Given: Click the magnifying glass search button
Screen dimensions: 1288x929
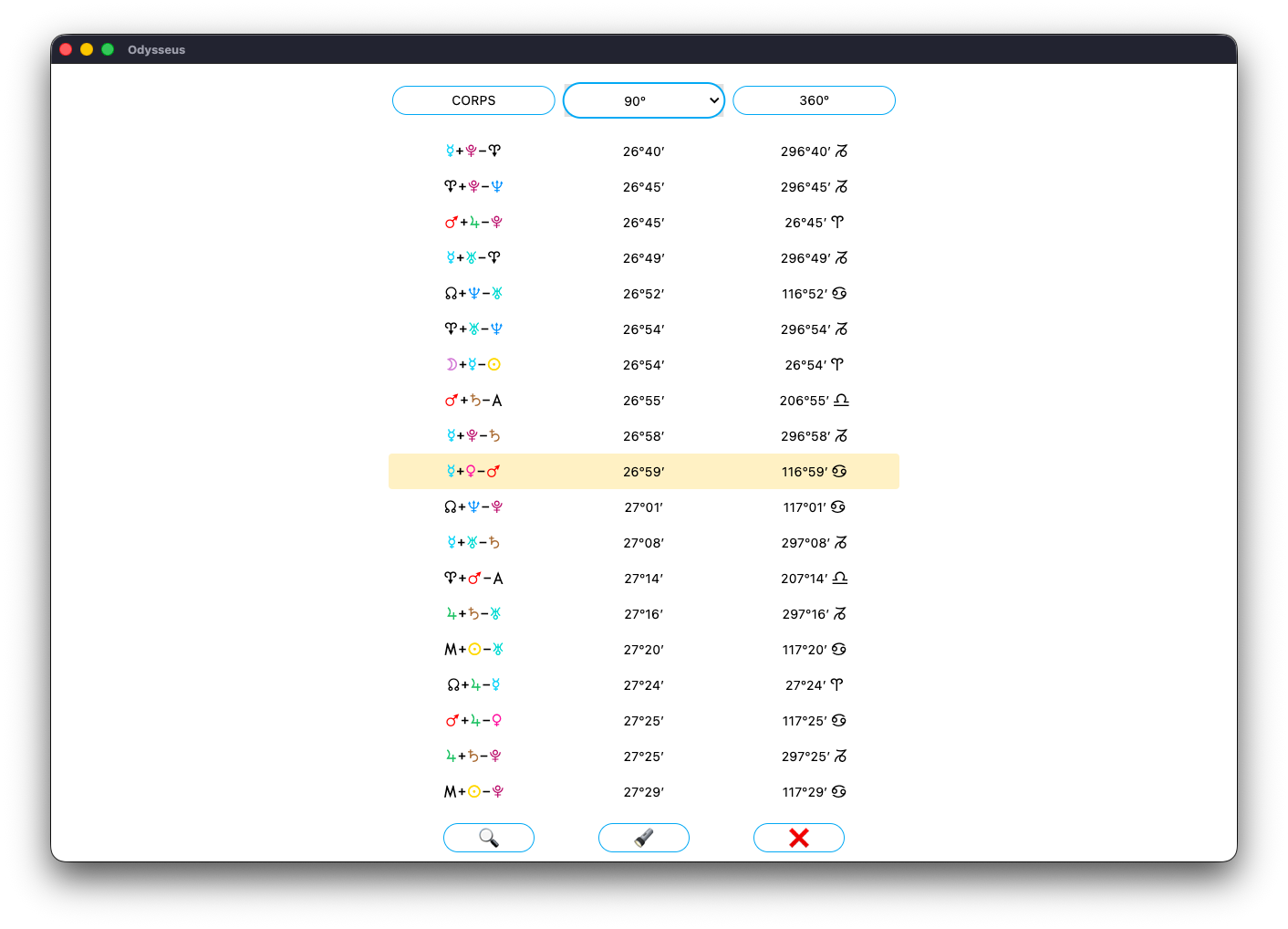Looking at the screenshot, I should pyautogui.click(x=489, y=838).
